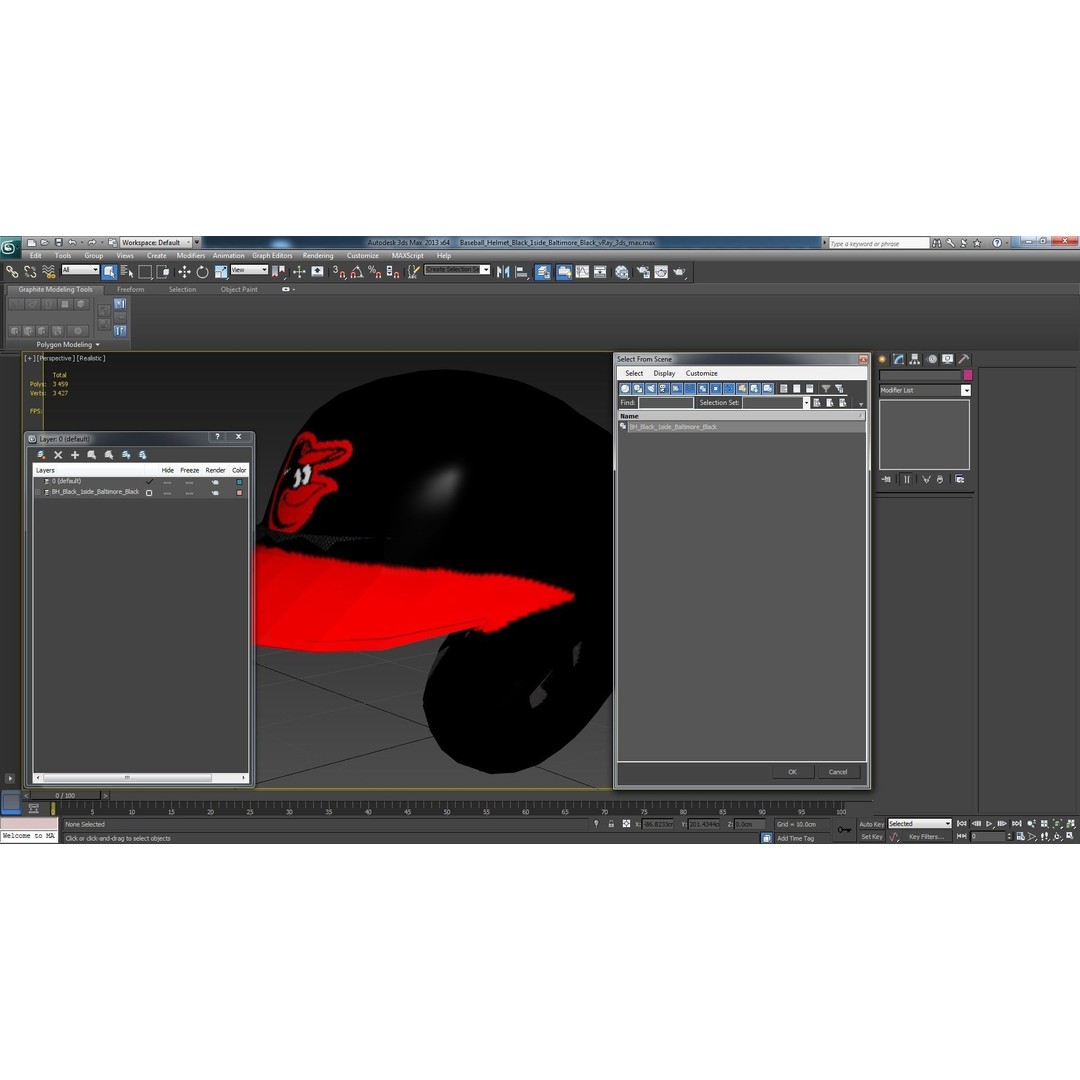Open Display menu in Select From Scene

coord(664,373)
